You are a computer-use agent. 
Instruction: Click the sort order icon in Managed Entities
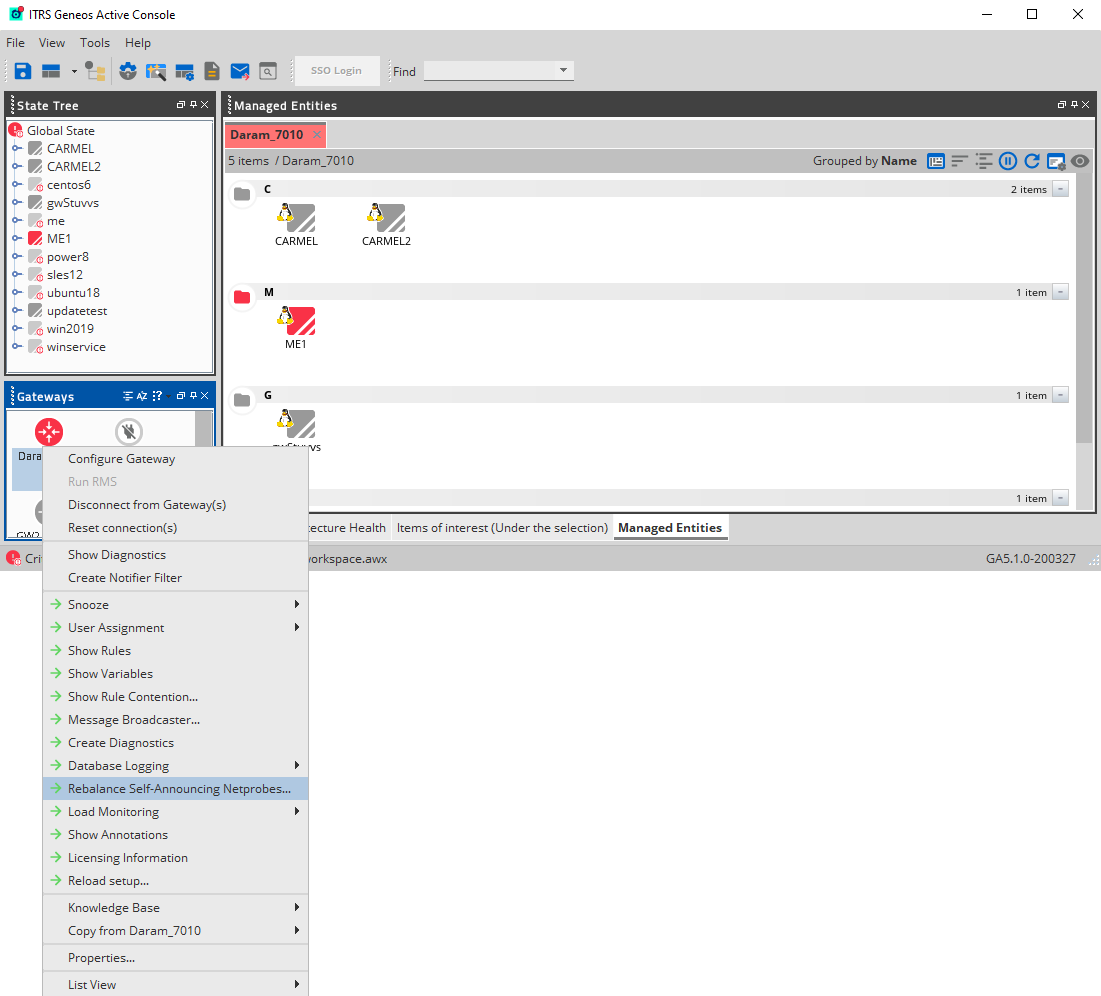coord(959,162)
